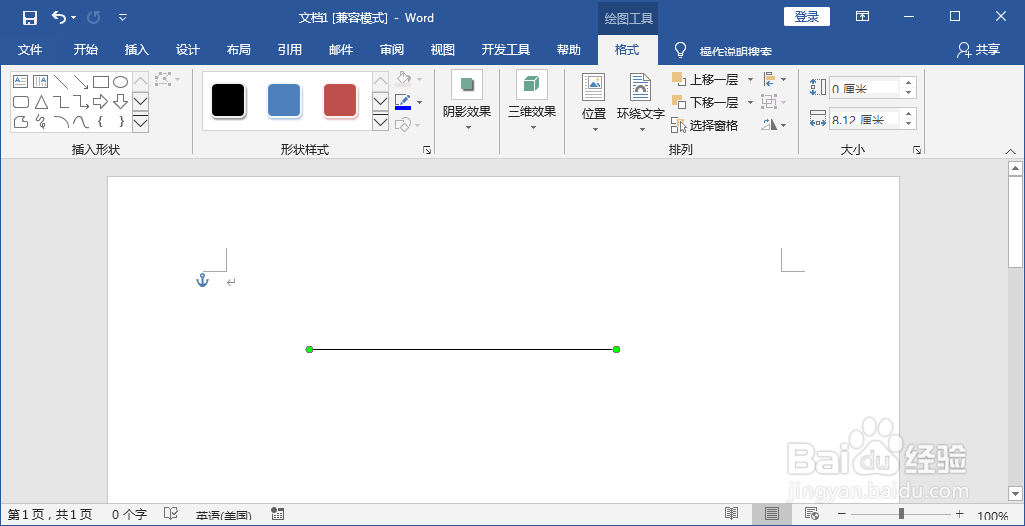Insert the right brace shape
Screen dimensions: 1025x526
click(x=120, y=122)
